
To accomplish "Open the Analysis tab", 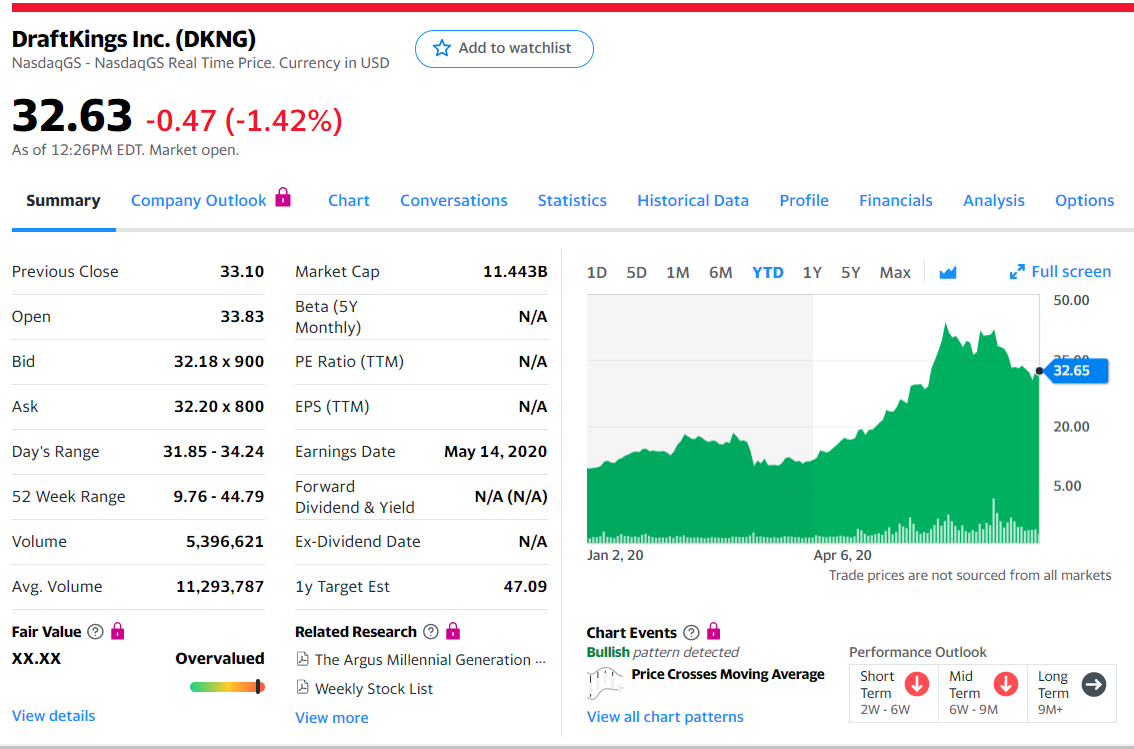I will coord(994,201).
